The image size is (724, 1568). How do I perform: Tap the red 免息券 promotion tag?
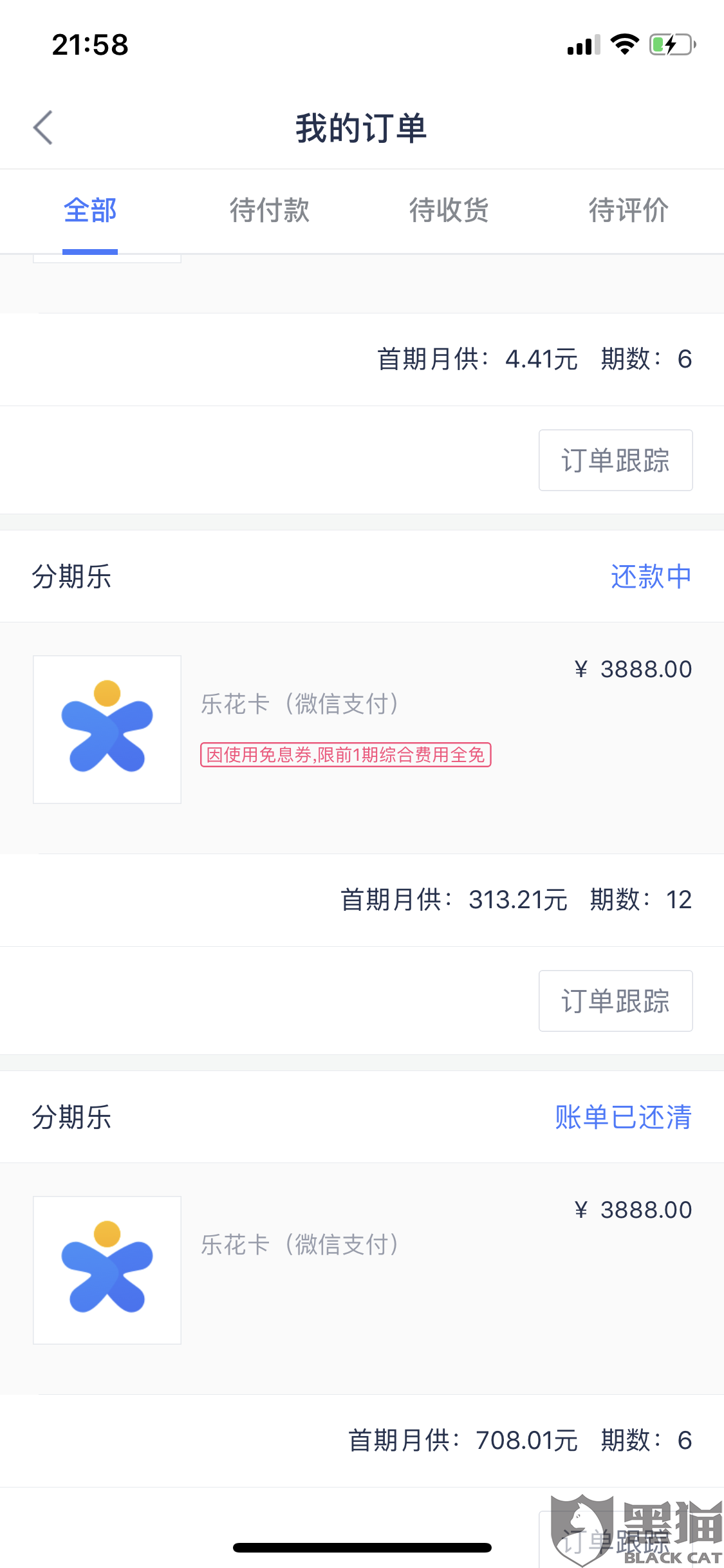coord(346,754)
